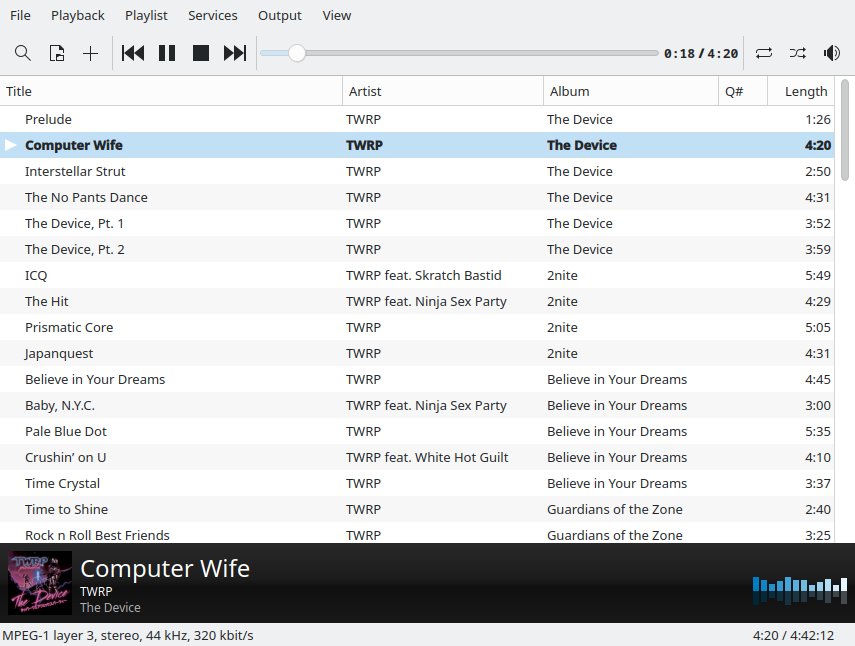Viewport: 855px width, 646px height.
Task: Sort playlist by Title column
Action: (171, 91)
